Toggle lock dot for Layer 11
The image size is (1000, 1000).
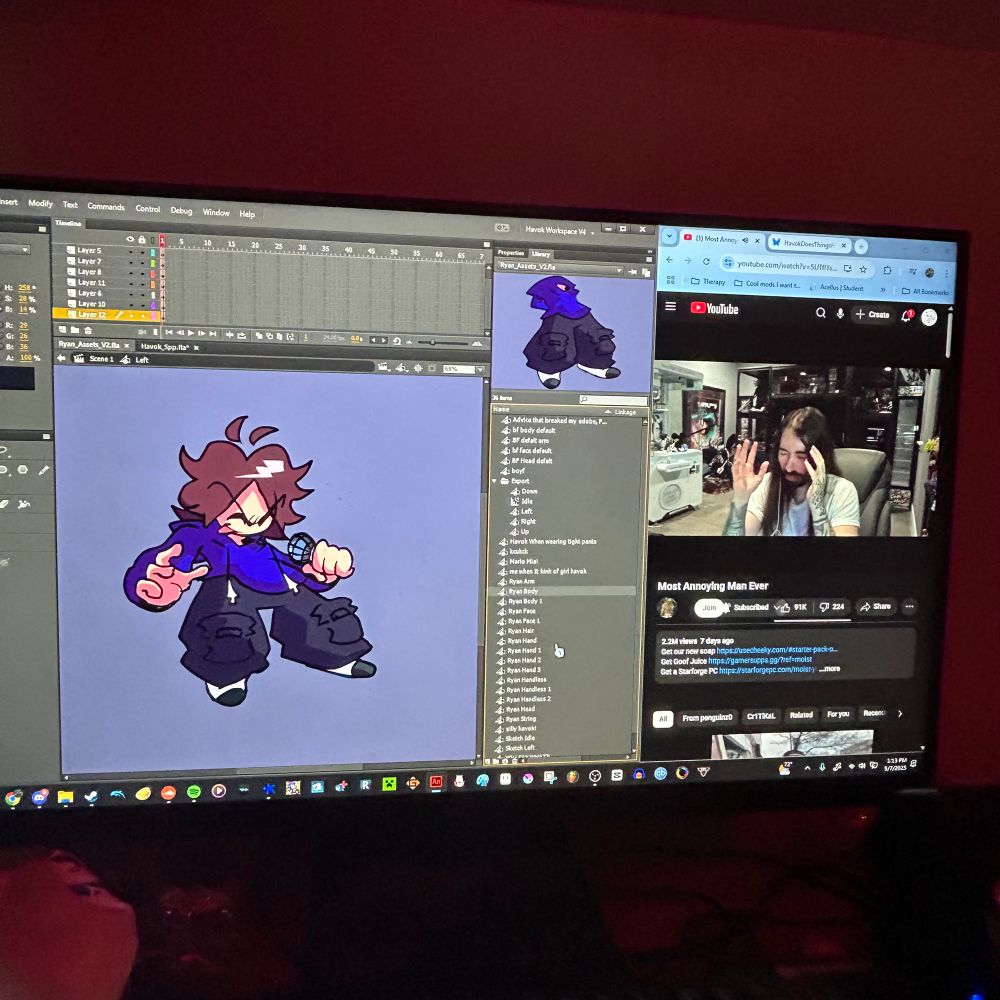tap(142, 283)
